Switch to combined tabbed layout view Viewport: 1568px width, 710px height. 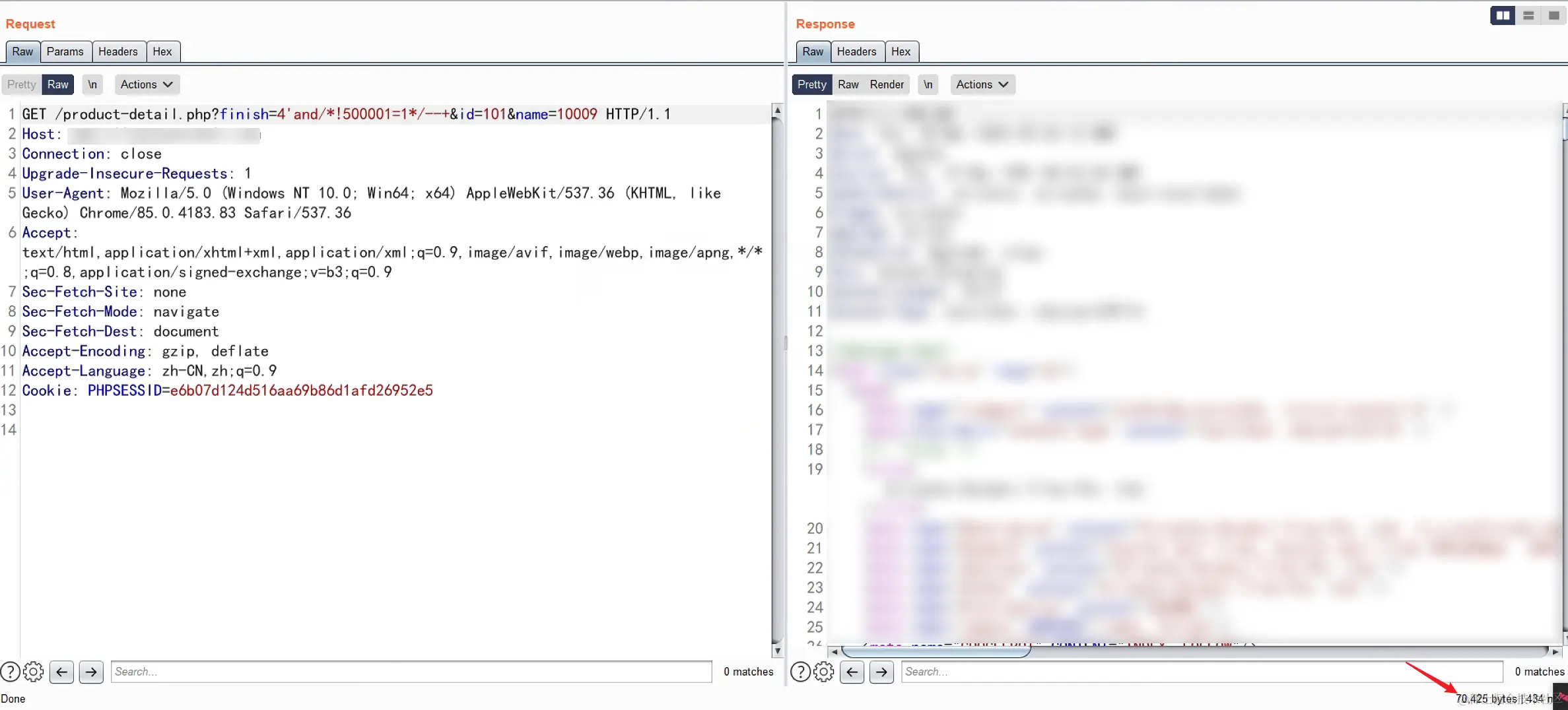pyautogui.click(x=1553, y=15)
